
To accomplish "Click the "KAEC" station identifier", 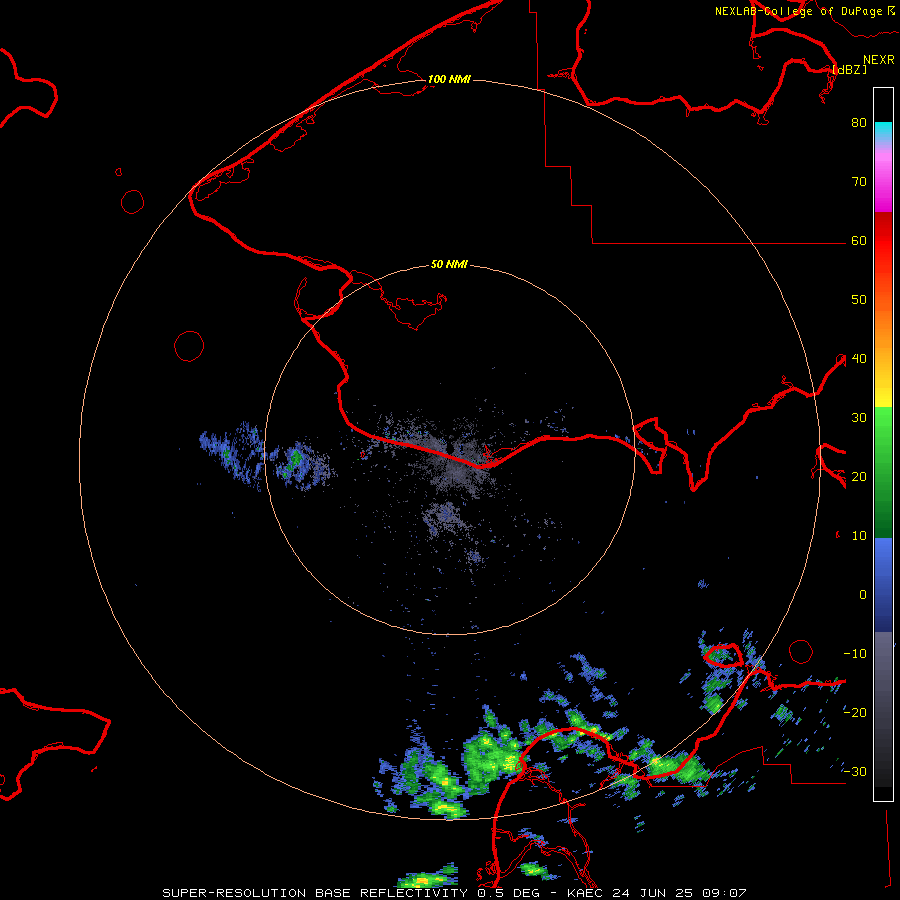I will click(586, 893).
